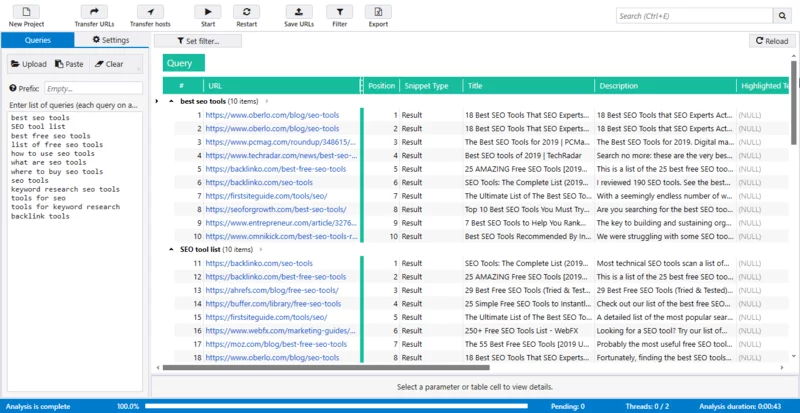800x413 pixels.
Task: Click the 'keyword research seo tools' query line
Action: coord(65,189)
